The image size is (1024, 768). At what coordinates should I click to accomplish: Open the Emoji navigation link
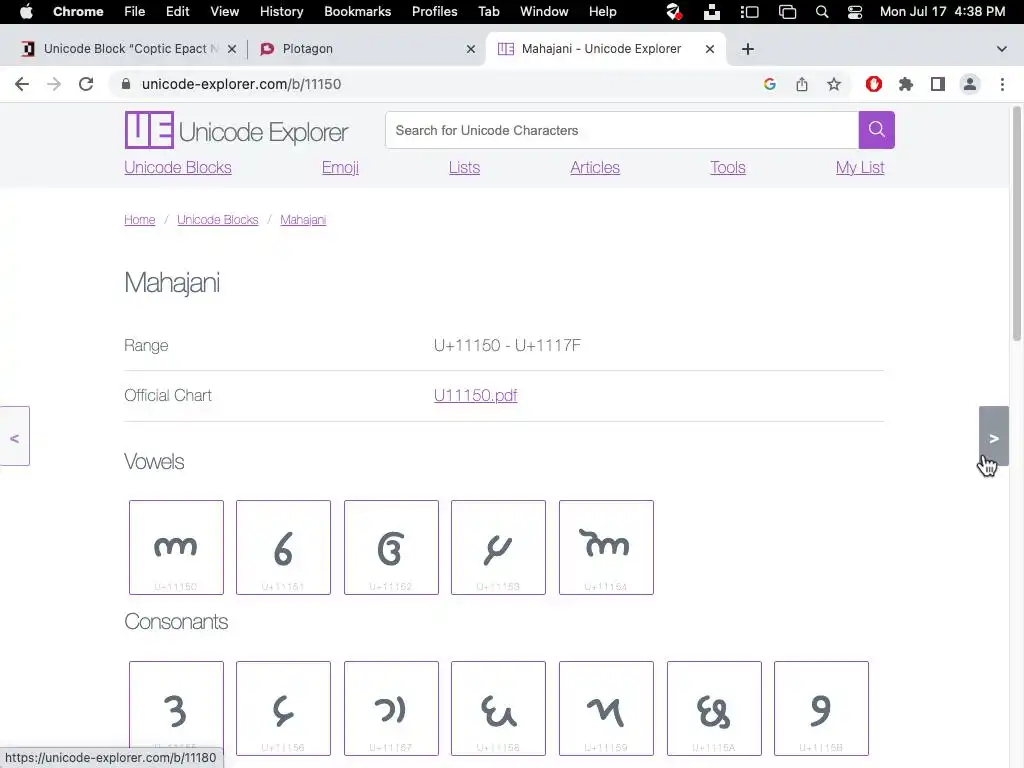click(x=340, y=168)
